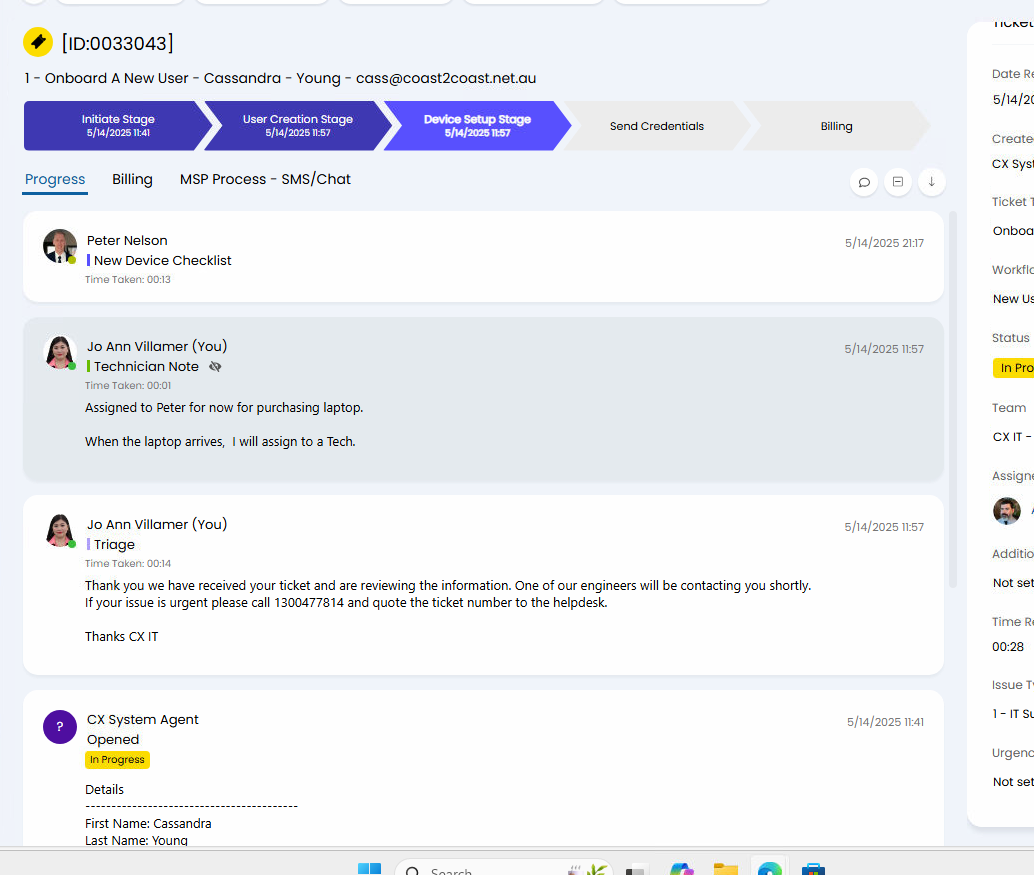Click the yellow ticket icon beside ID:0033043
Screen dimensions: 1034x875
coord(38,42)
